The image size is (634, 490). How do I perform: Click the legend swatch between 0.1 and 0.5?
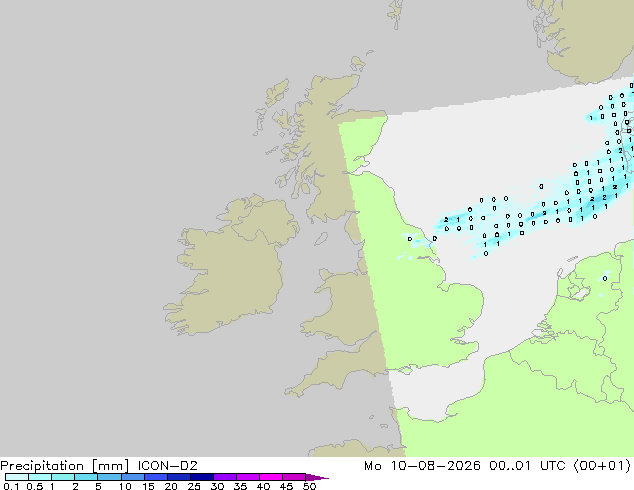pos(17,477)
